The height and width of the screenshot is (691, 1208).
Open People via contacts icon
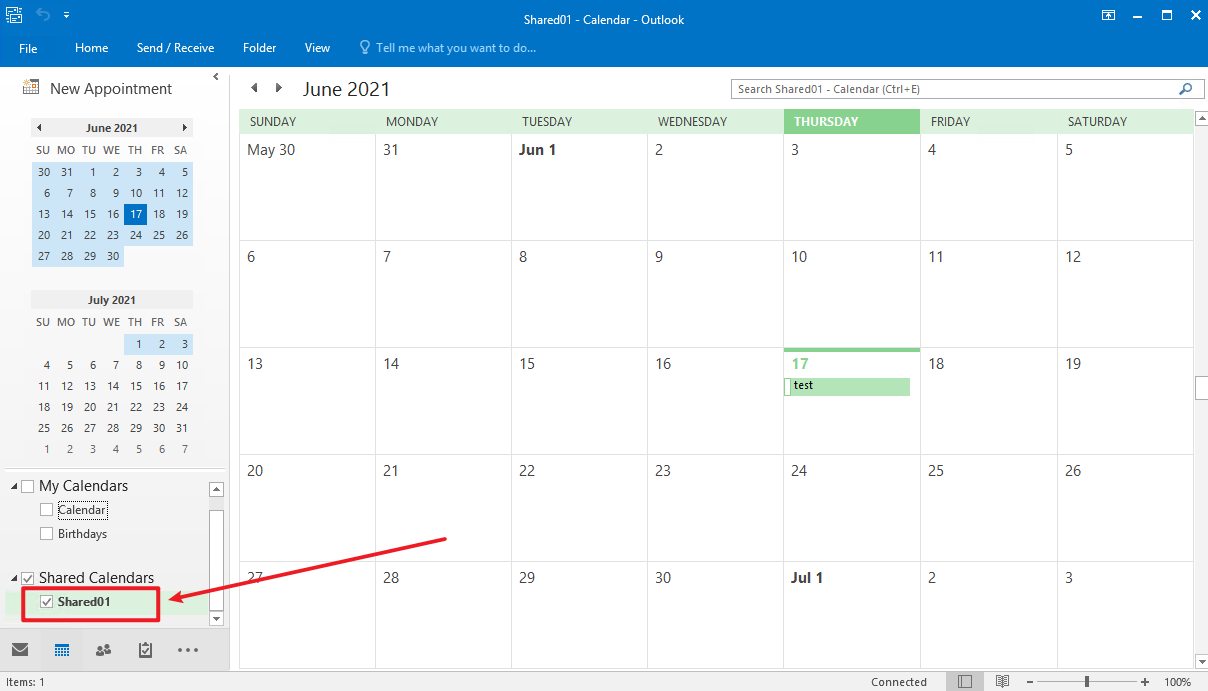pos(103,650)
